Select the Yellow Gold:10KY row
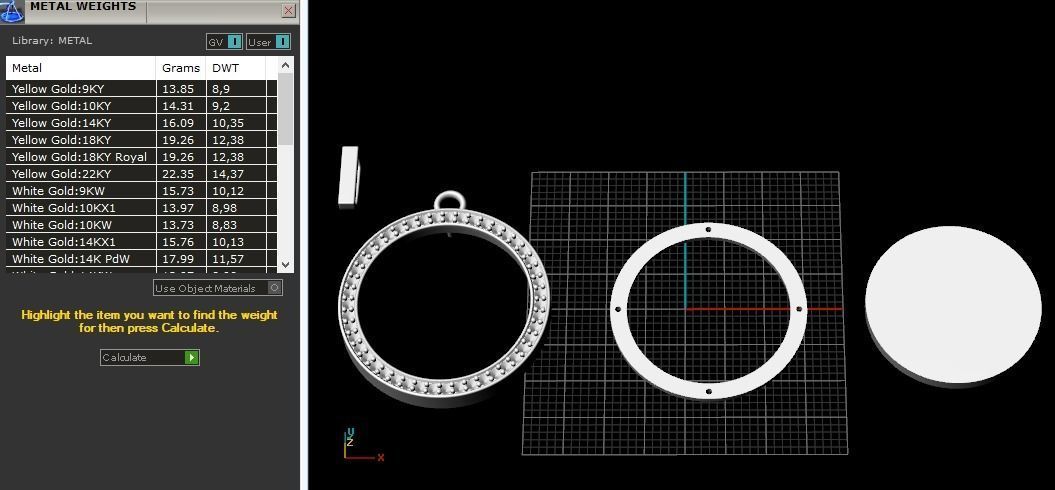The image size is (1055, 490). 141,106
